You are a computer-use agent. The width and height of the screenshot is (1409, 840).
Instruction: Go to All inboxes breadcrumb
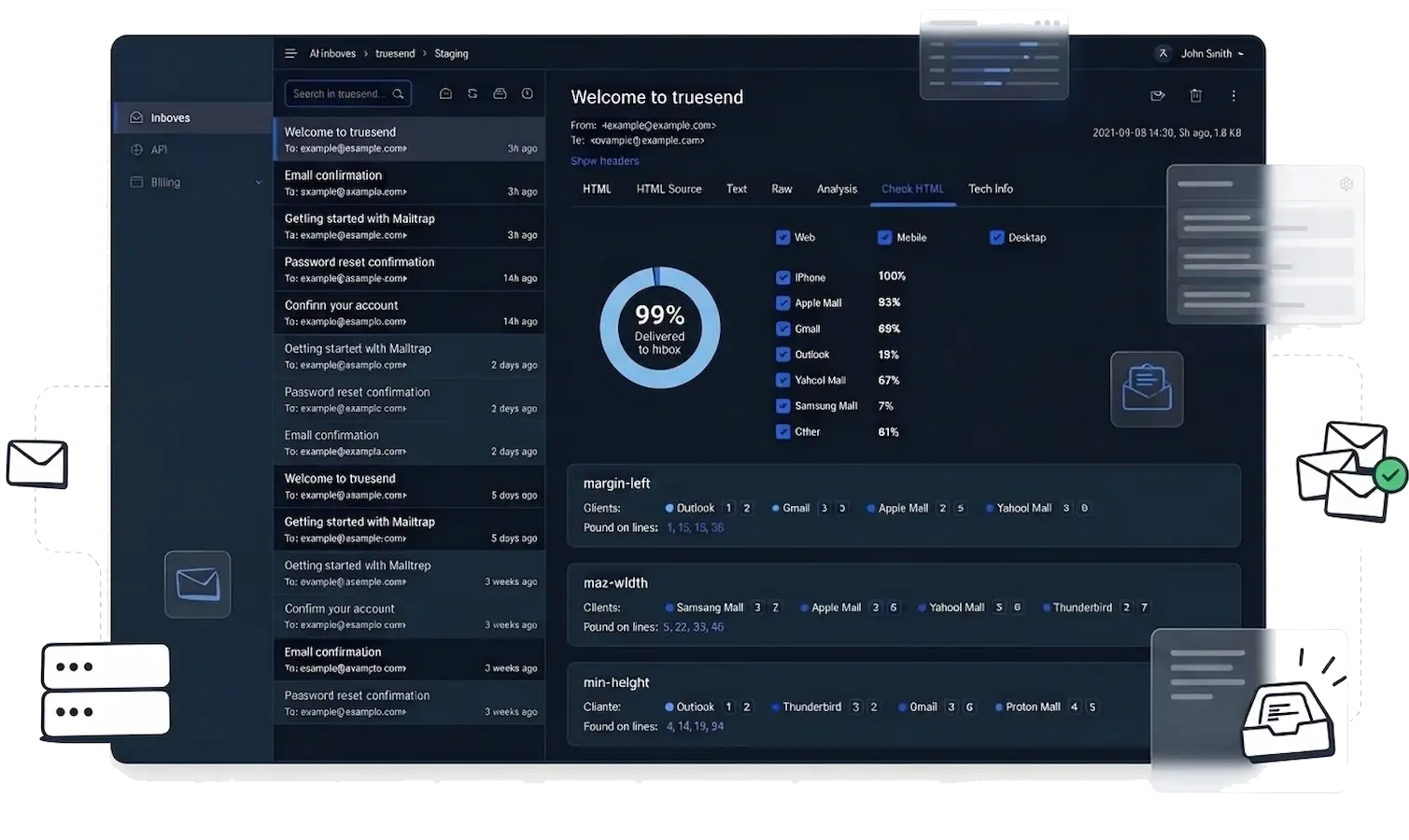pos(332,53)
